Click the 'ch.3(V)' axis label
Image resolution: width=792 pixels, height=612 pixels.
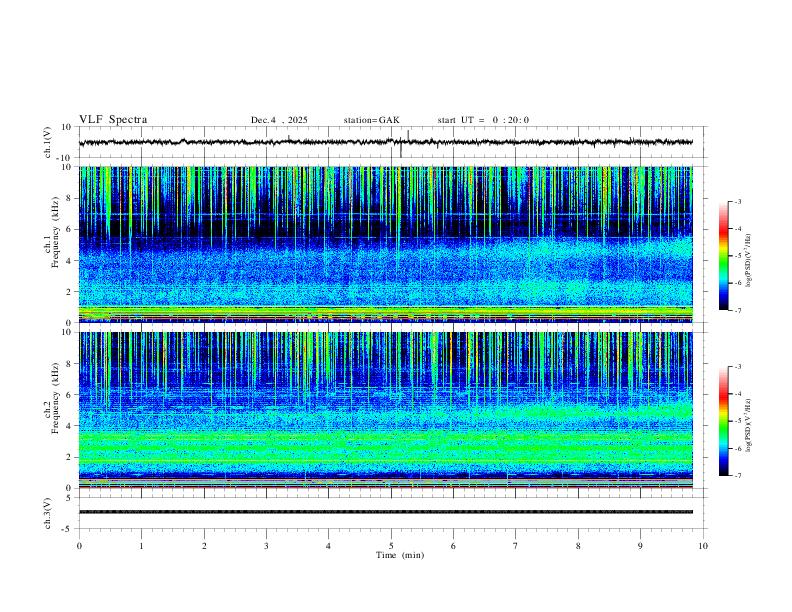click(48, 513)
